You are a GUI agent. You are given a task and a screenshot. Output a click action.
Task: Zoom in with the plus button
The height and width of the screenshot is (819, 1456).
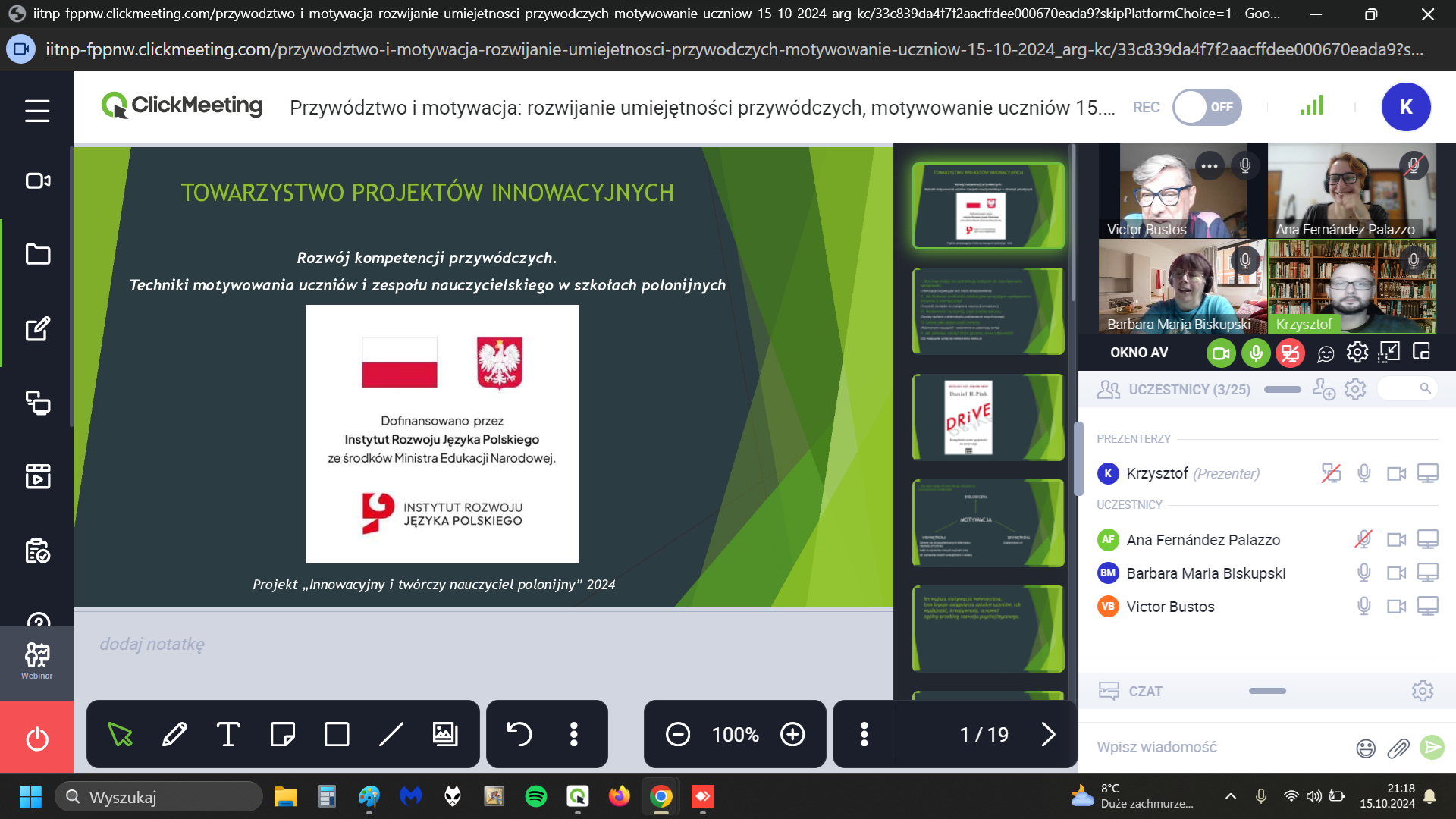tap(792, 734)
